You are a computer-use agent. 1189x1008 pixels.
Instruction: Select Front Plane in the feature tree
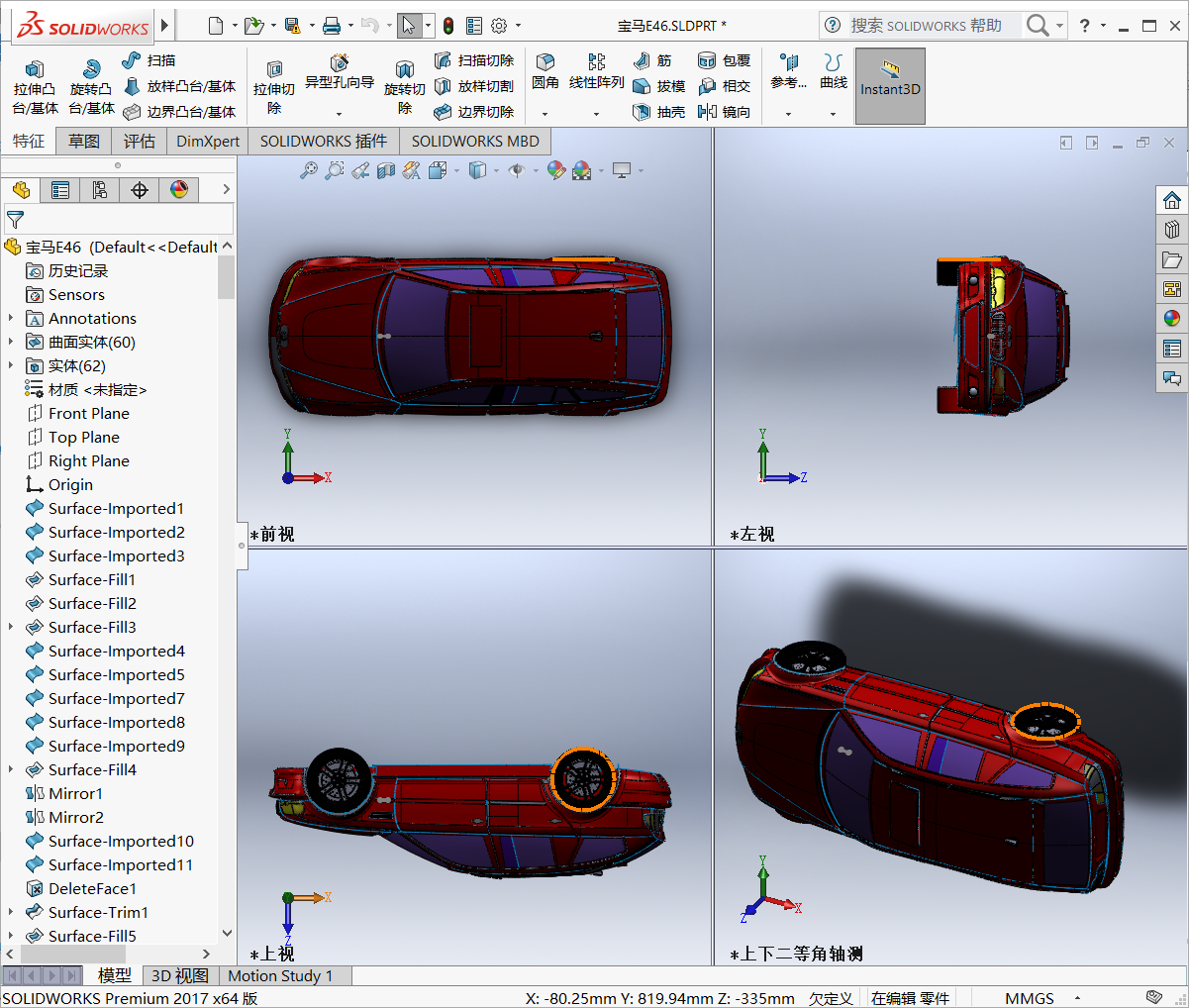(x=88, y=413)
